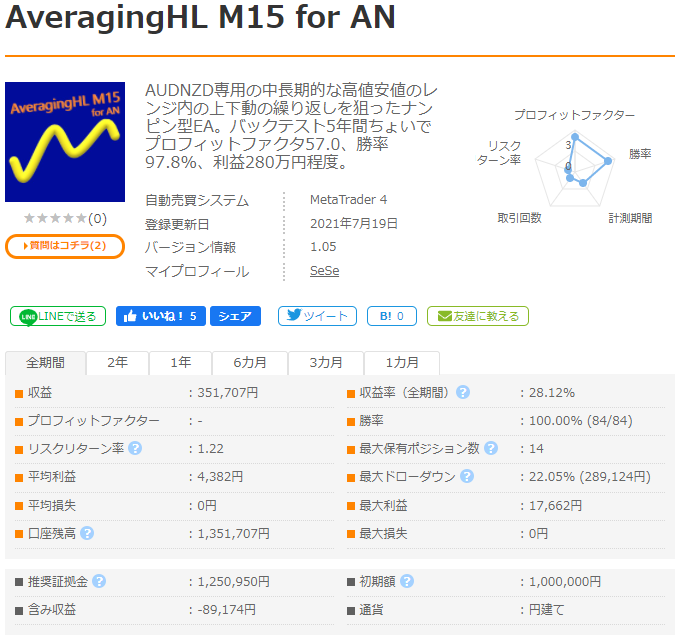Click help icon next to 初期額

407,581
